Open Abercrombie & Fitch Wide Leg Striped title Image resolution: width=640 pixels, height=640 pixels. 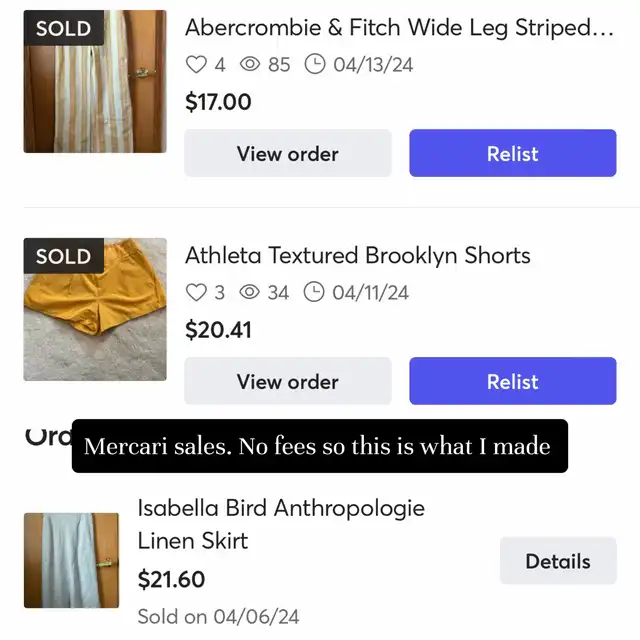[399, 28]
